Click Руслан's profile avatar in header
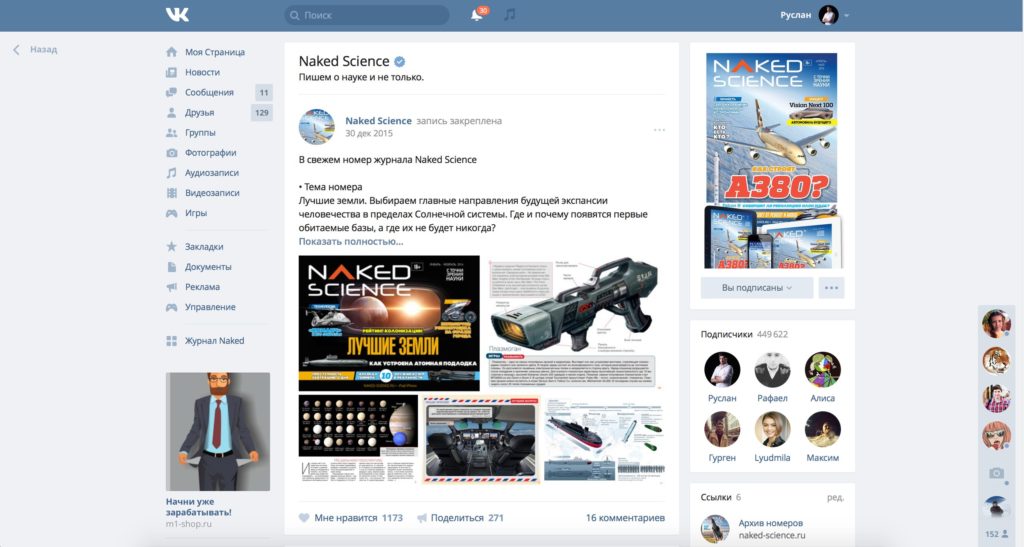 pos(829,15)
